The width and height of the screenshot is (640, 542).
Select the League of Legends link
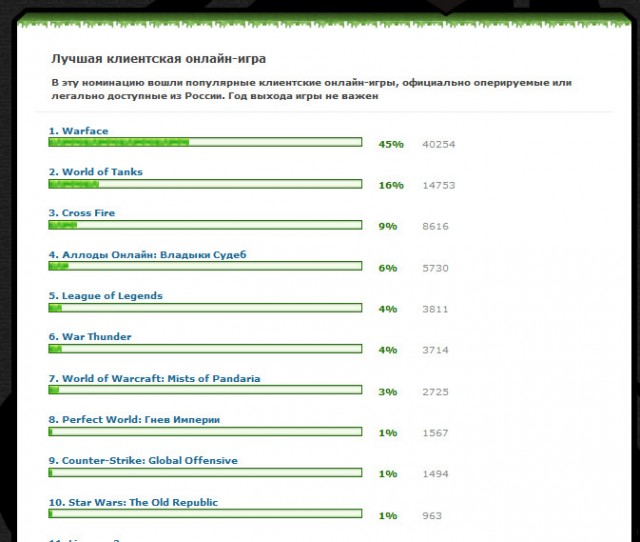click(105, 296)
